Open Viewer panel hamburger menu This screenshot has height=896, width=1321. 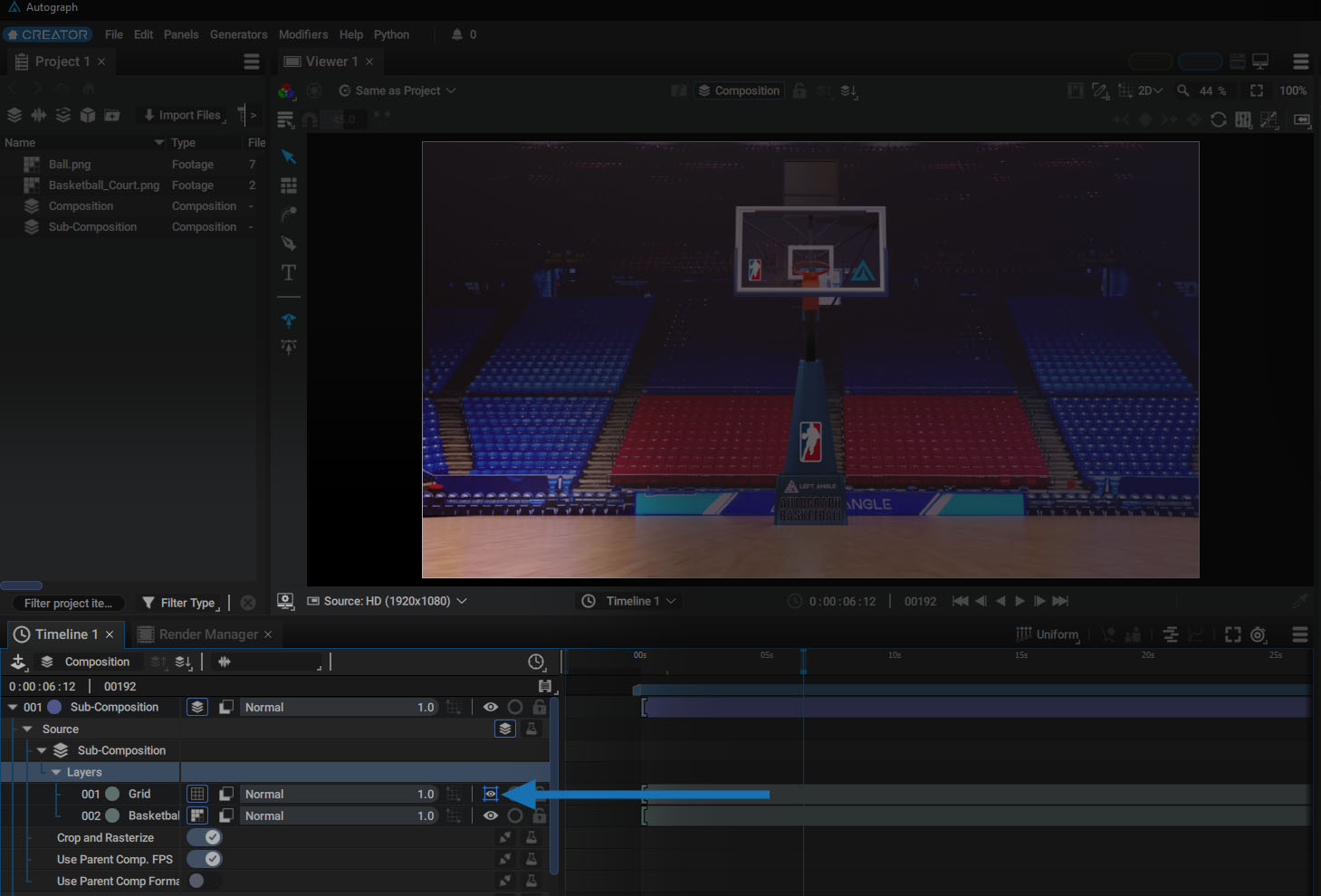(x=1301, y=62)
